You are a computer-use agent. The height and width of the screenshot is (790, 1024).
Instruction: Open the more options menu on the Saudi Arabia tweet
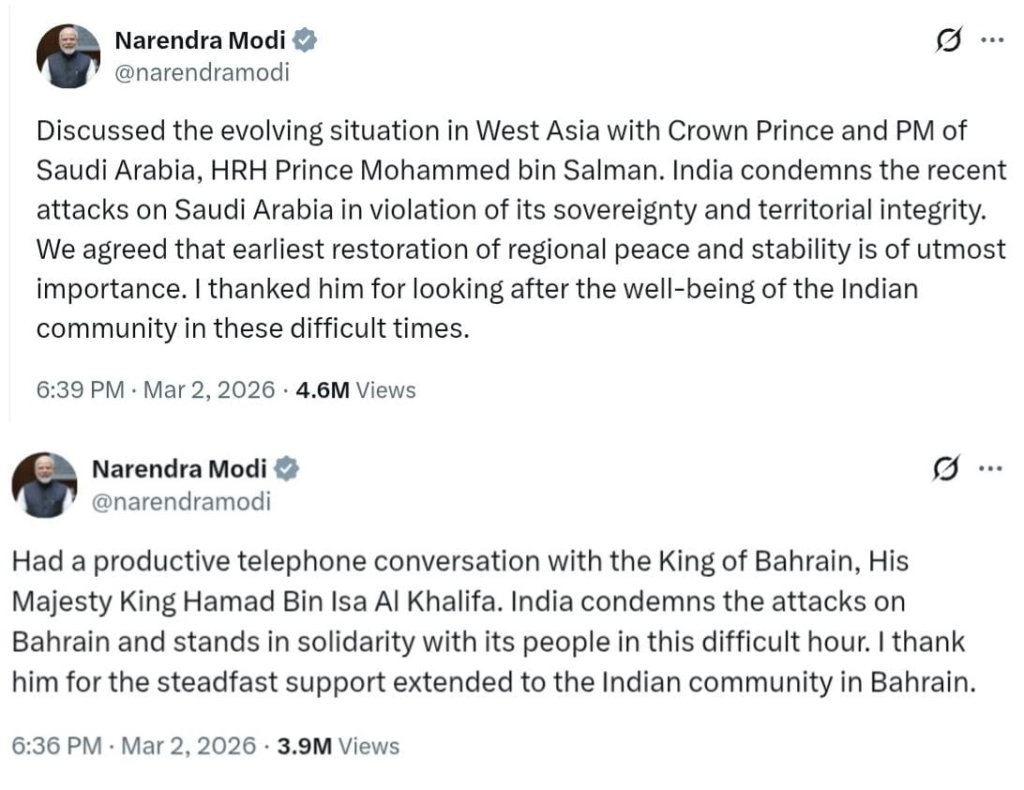click(x=991, y=40)
